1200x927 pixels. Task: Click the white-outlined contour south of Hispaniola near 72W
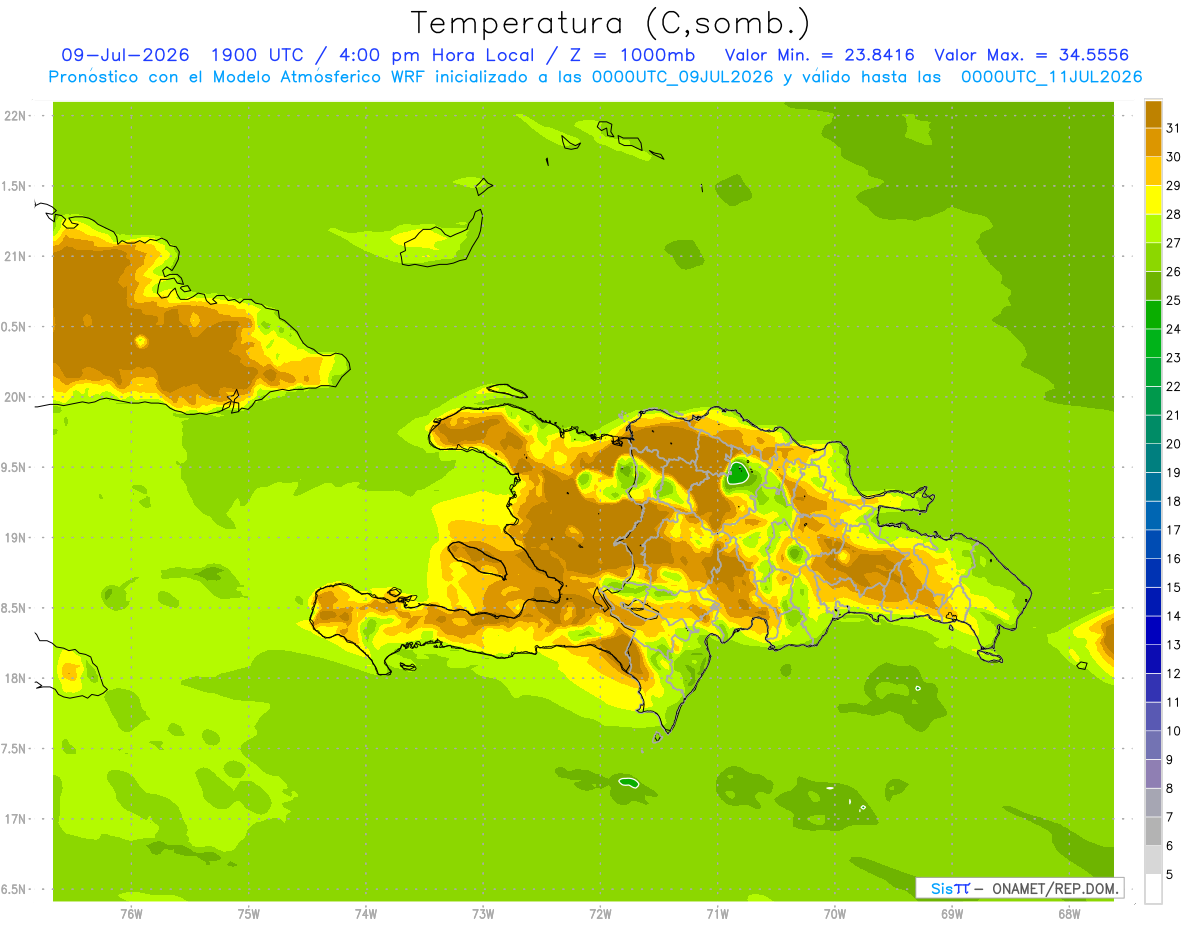click(x=628, y=782)
